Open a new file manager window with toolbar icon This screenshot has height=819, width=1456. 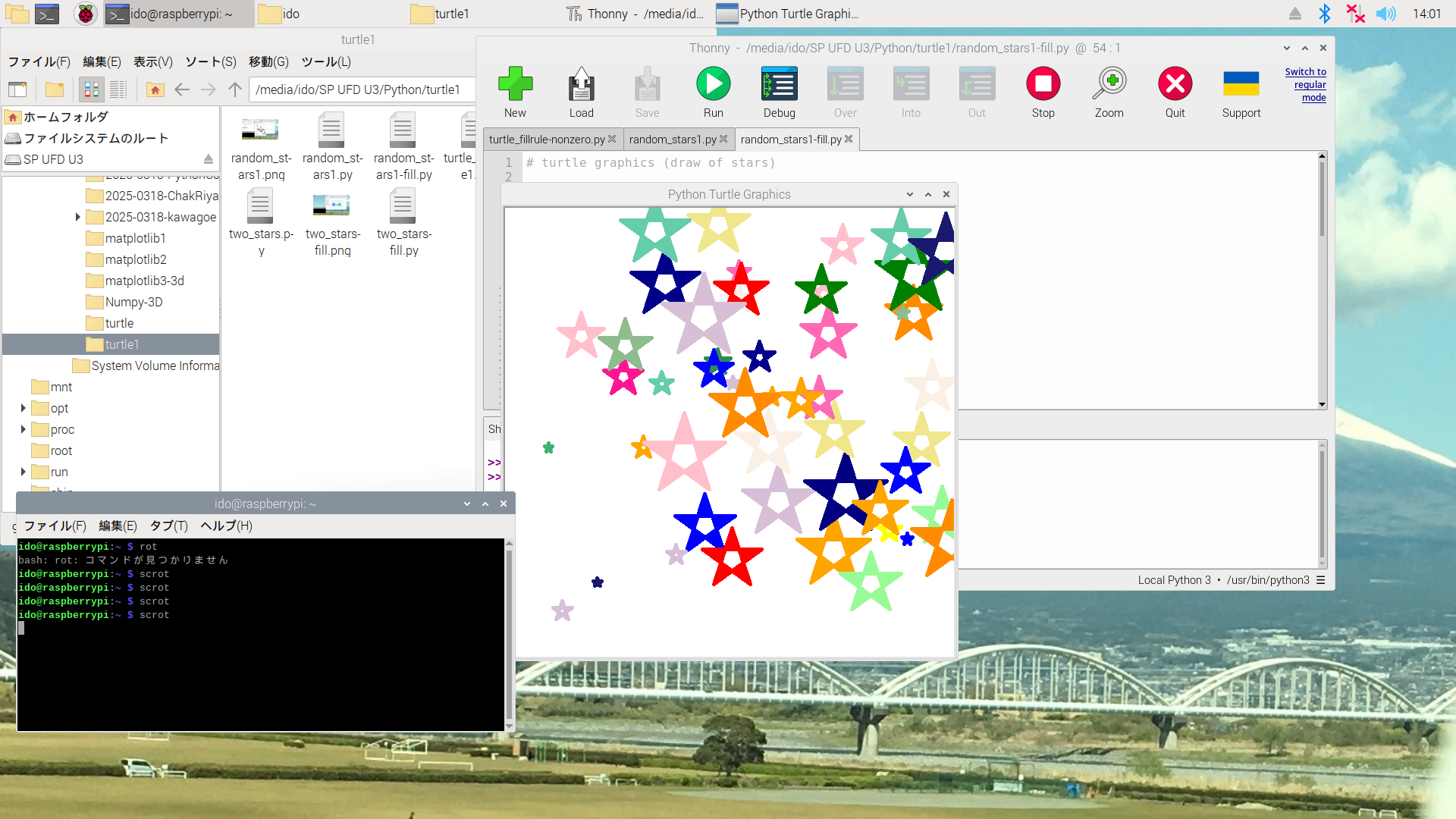point(17,89)
